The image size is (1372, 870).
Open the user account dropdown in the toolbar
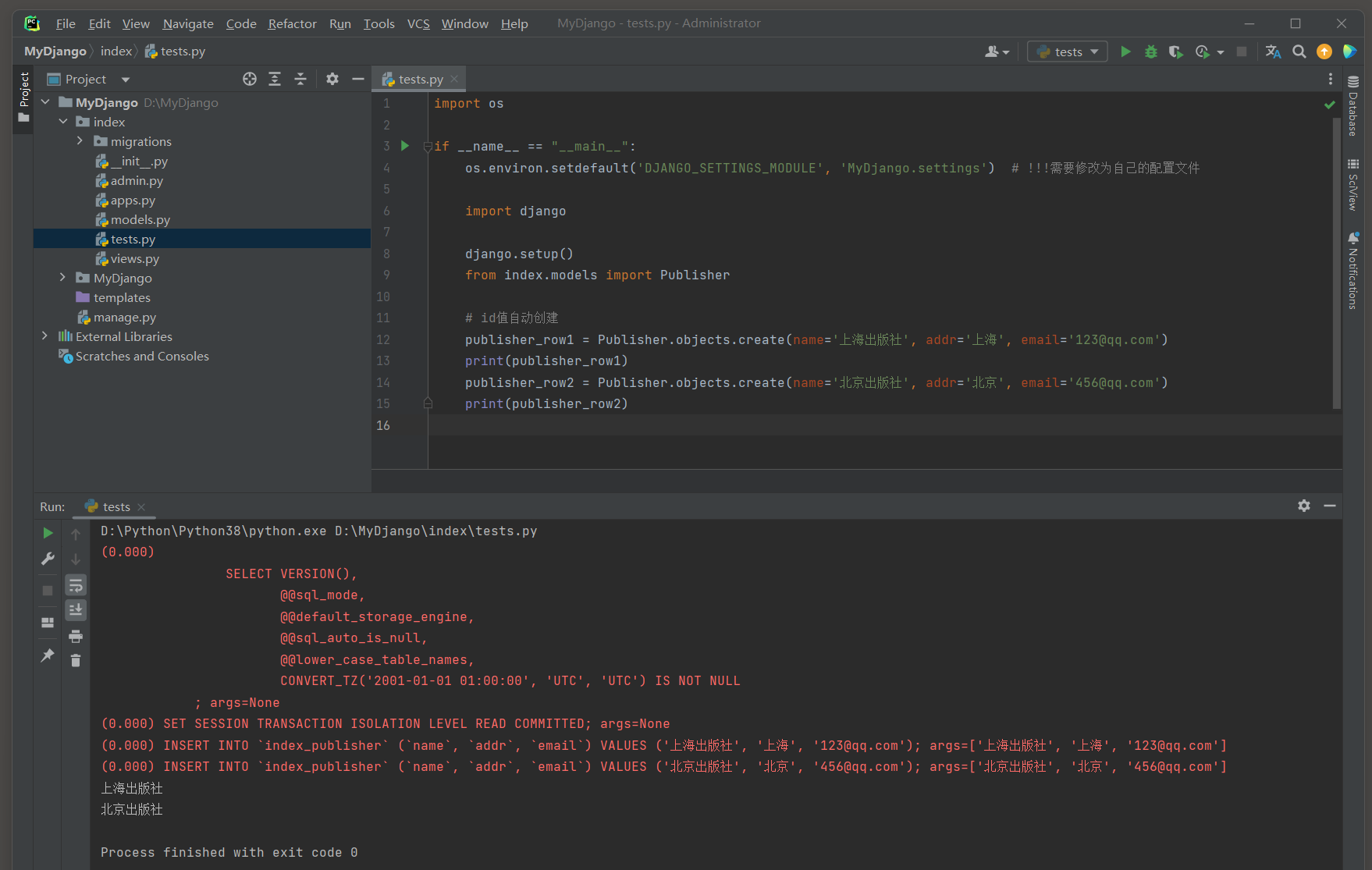pyautogui.click(x=997, y=51)
